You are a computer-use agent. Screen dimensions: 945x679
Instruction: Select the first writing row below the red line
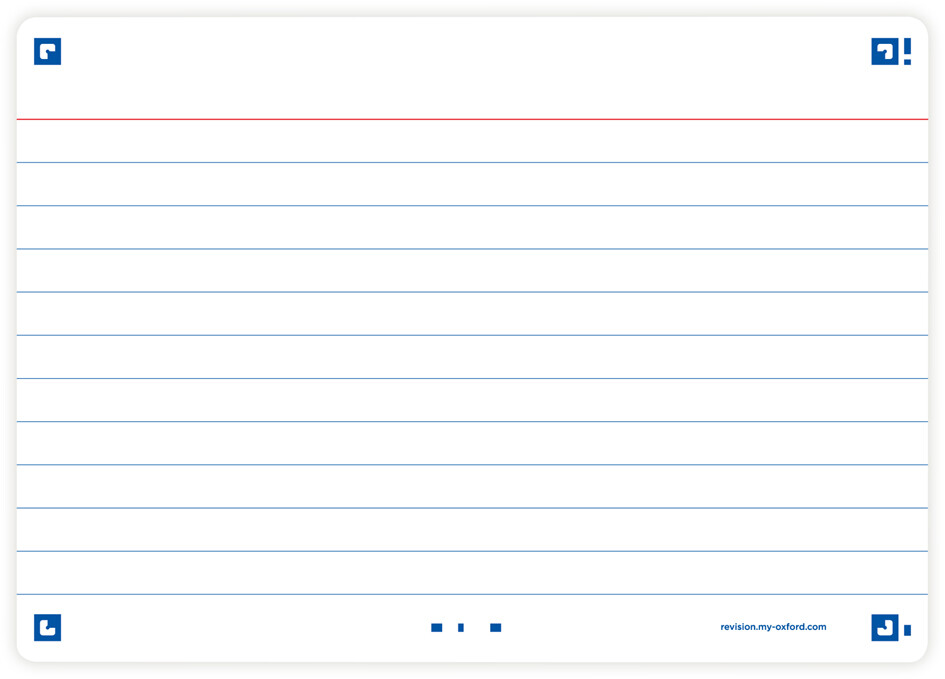pyautogui.click(x=472, y=141)
